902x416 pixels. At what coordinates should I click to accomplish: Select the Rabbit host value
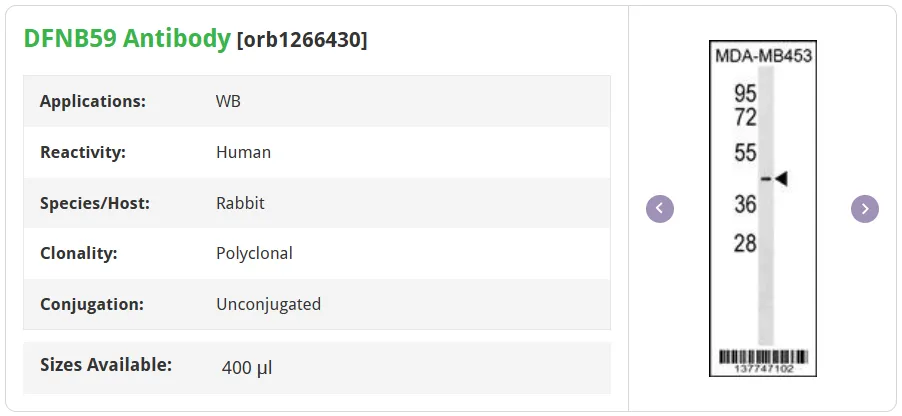click(240, 203)
